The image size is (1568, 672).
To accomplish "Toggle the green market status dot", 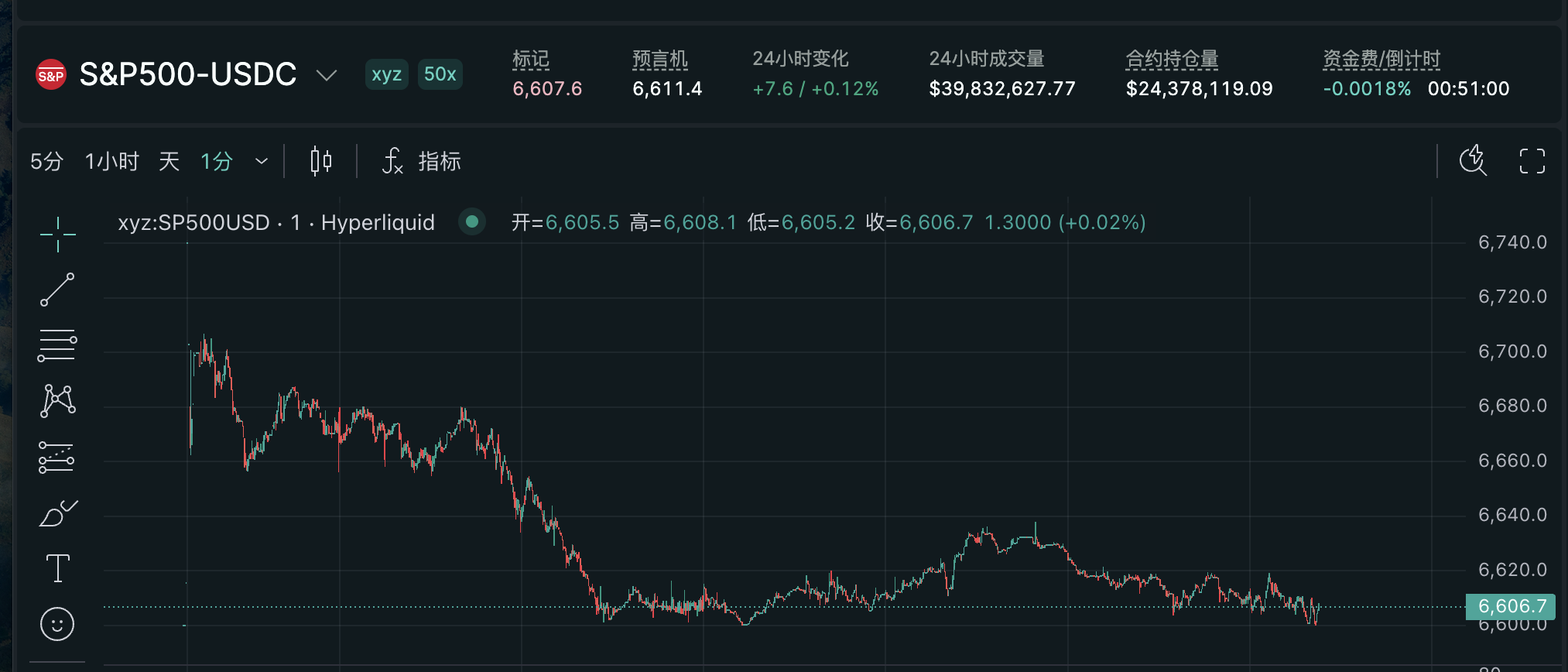I will 471,222.
